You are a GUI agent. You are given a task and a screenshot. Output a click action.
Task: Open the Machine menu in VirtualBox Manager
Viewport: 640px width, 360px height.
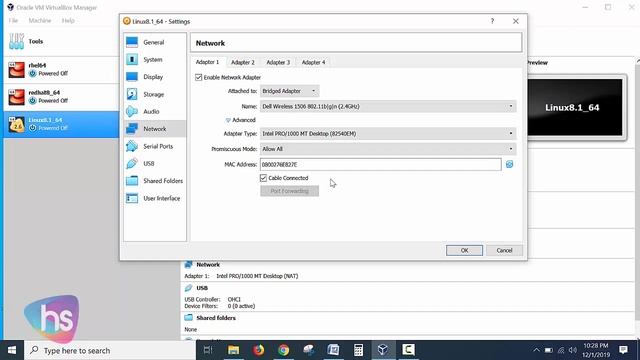pos(40,20)
